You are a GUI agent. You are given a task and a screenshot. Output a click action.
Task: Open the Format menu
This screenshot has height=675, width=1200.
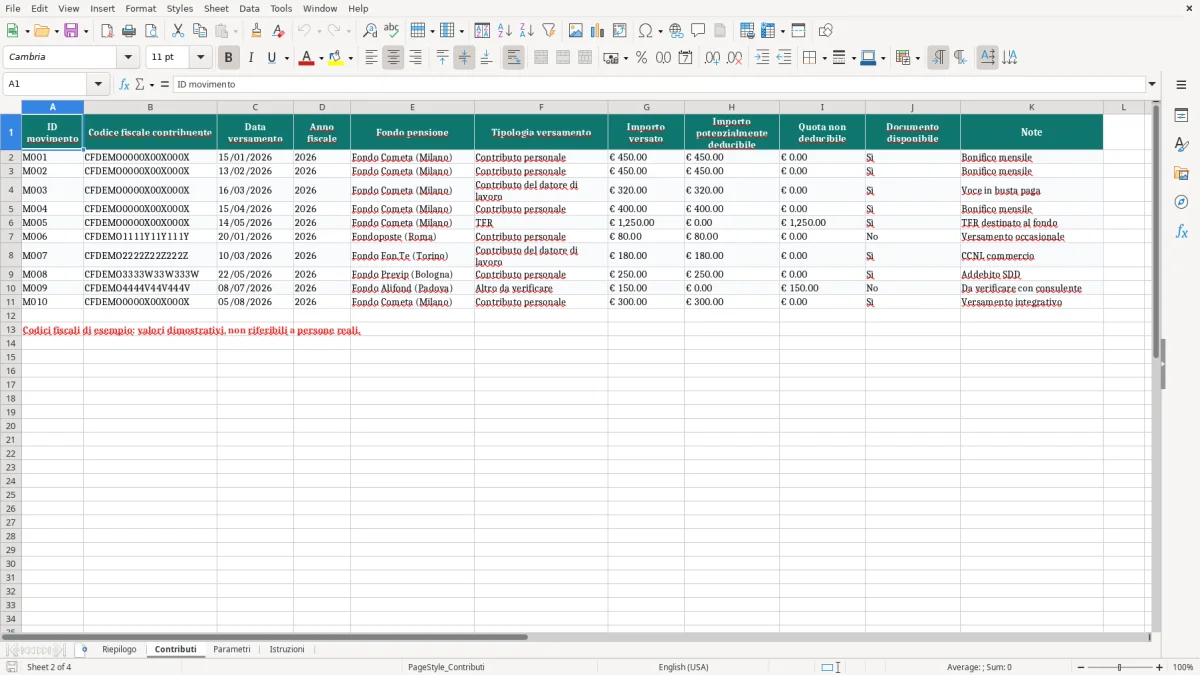coord(140,8)
